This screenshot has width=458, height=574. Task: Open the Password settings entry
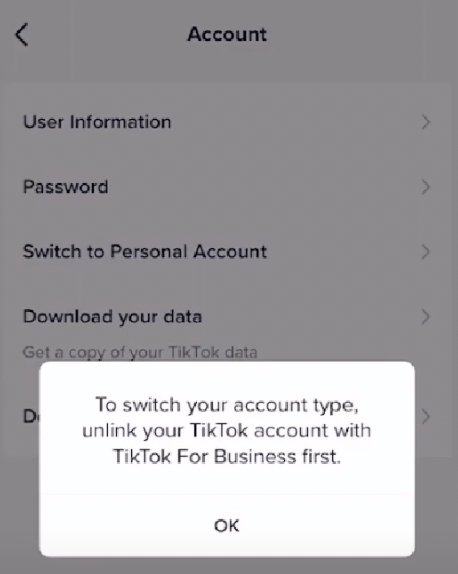click(229, 187)
